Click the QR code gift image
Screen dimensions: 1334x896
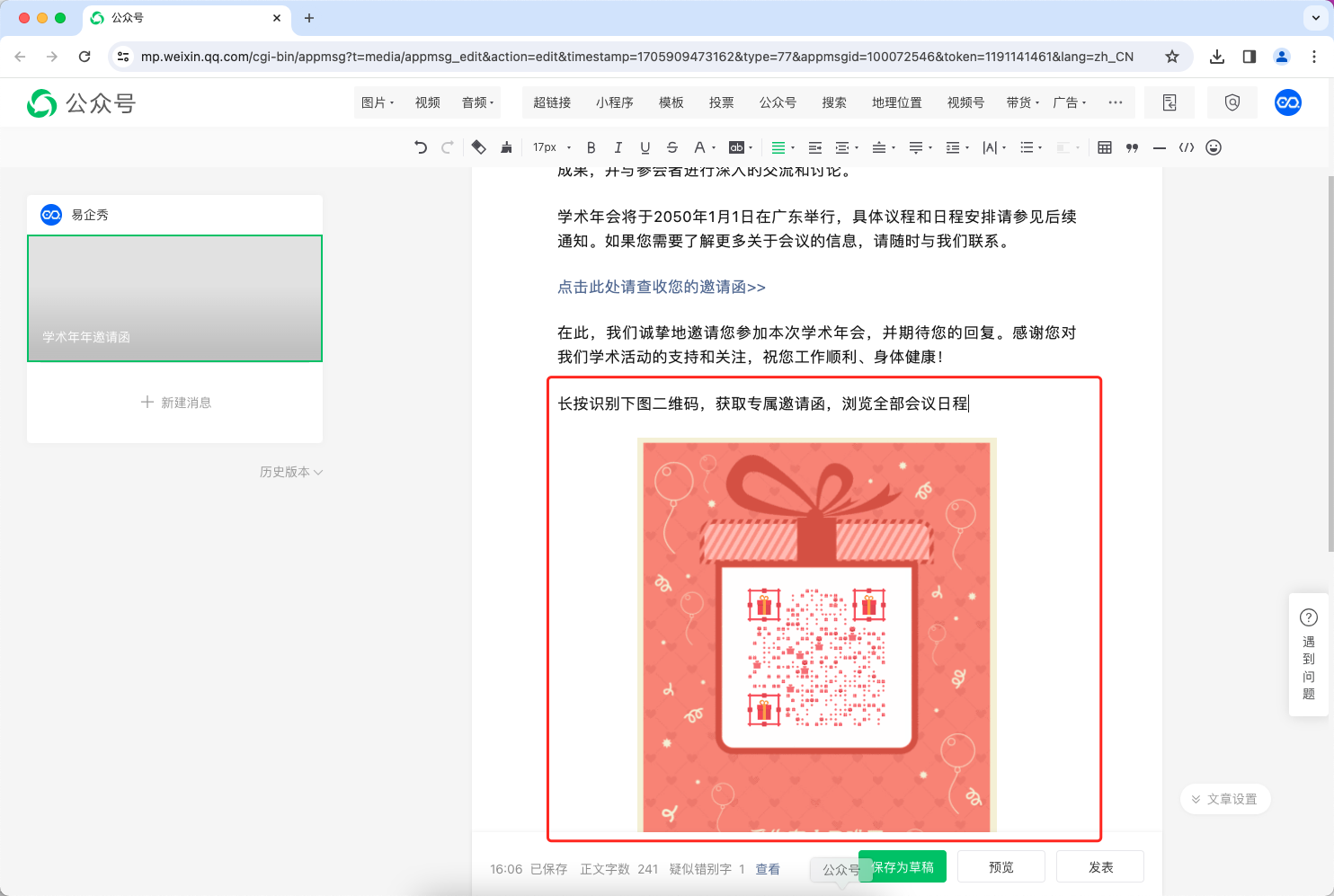point(817,634)
